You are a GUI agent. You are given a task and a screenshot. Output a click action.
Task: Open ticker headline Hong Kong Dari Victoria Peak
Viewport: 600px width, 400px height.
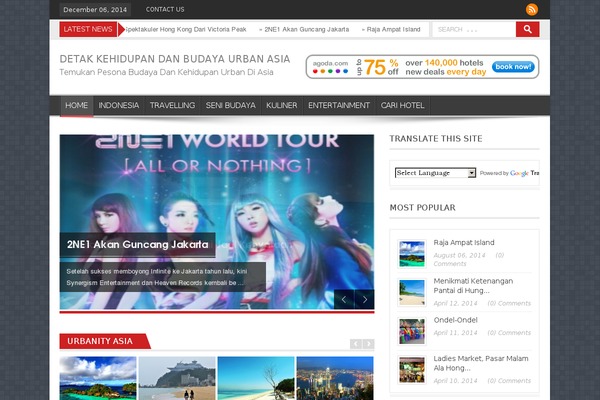[x=186, y=29]
